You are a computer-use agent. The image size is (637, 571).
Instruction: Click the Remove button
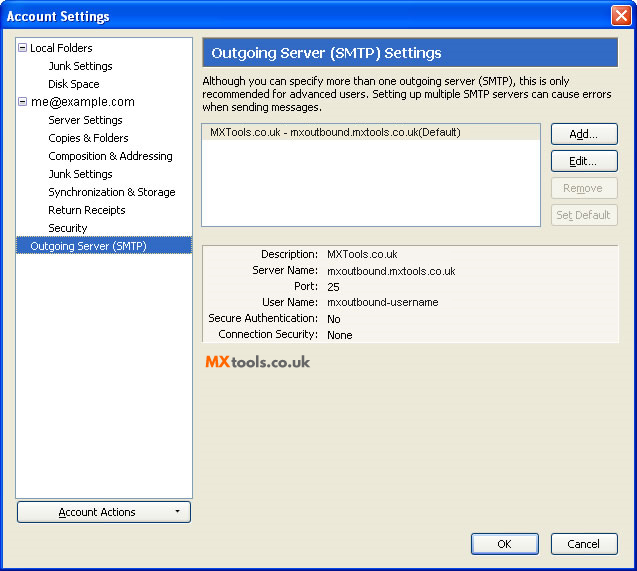[x=584, y=188]
